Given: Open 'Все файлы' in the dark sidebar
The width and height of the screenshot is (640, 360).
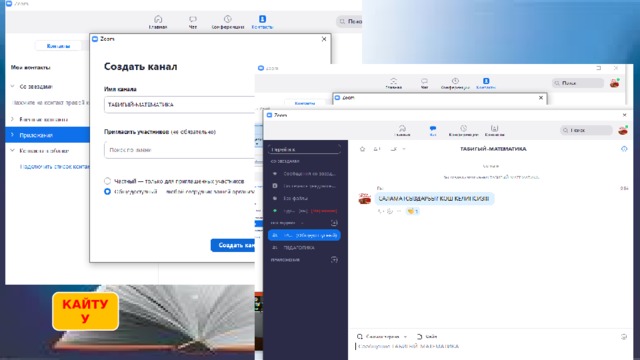Looking at the screenshot, I should (x=304, y=198).
